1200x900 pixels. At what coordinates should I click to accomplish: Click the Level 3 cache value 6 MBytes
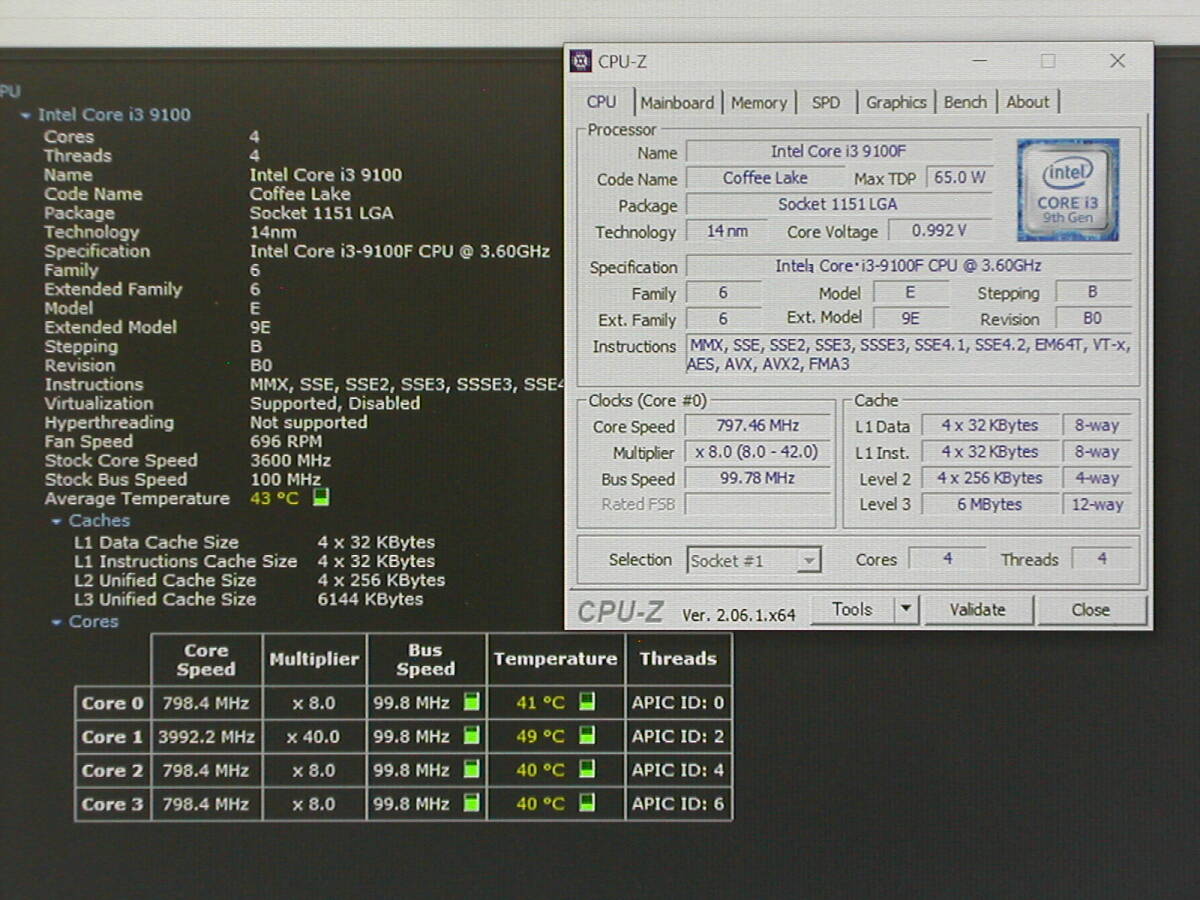pyautogui.click(x=989, y=504)
